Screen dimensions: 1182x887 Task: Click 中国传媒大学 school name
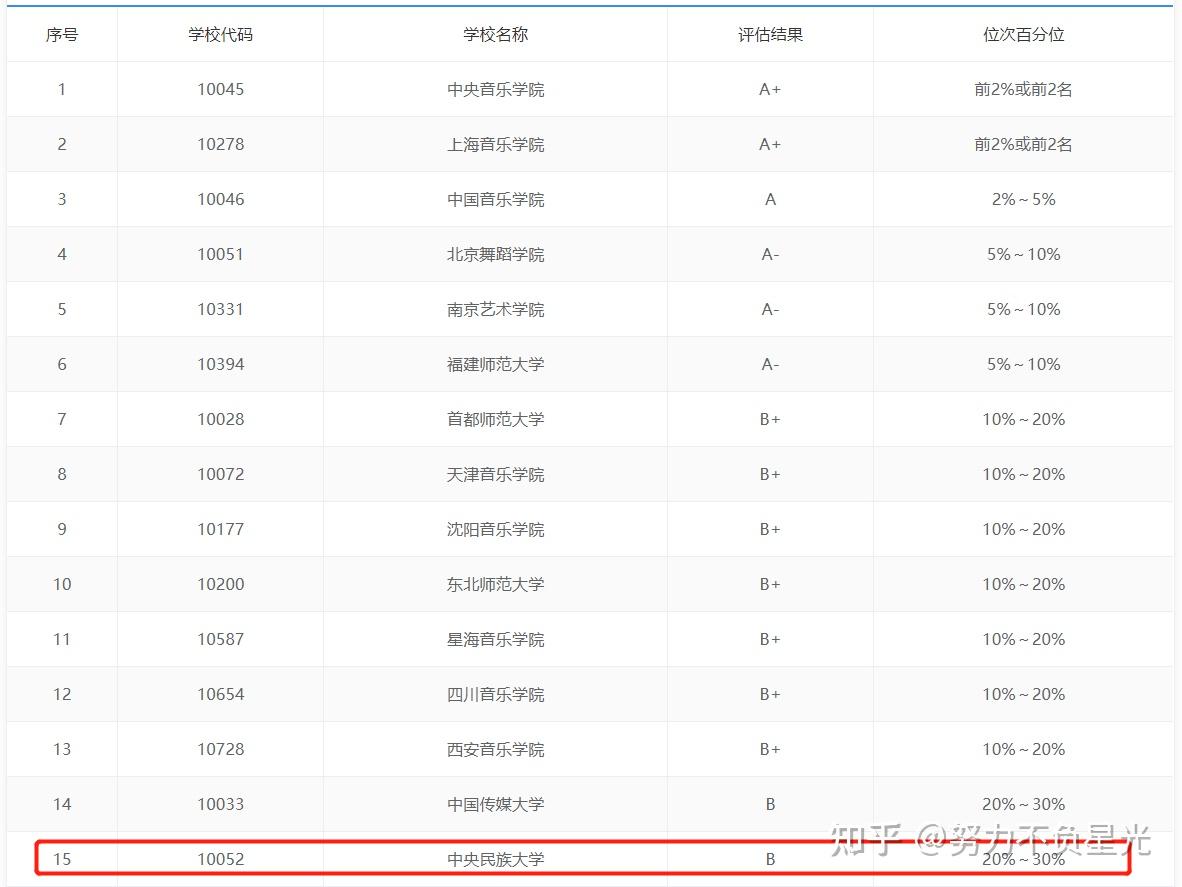tap(495, 805)
